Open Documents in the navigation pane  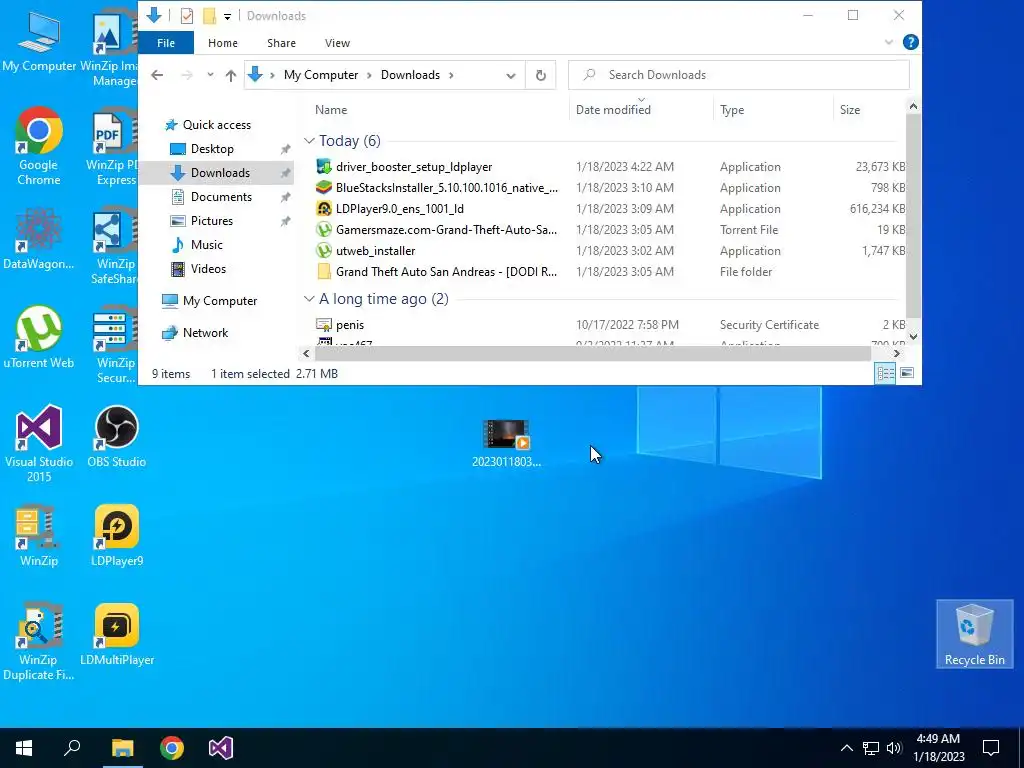tap(221, 197)
